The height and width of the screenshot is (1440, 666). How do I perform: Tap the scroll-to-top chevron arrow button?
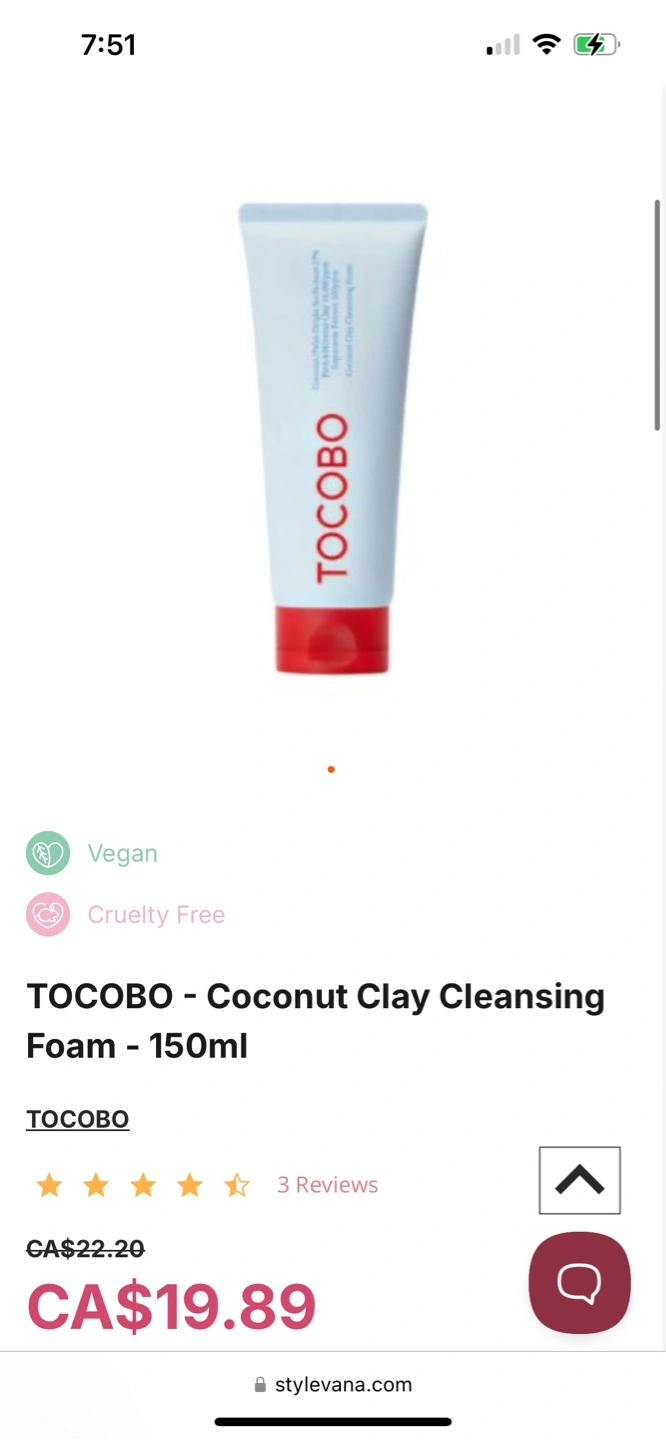(580, 1181)
